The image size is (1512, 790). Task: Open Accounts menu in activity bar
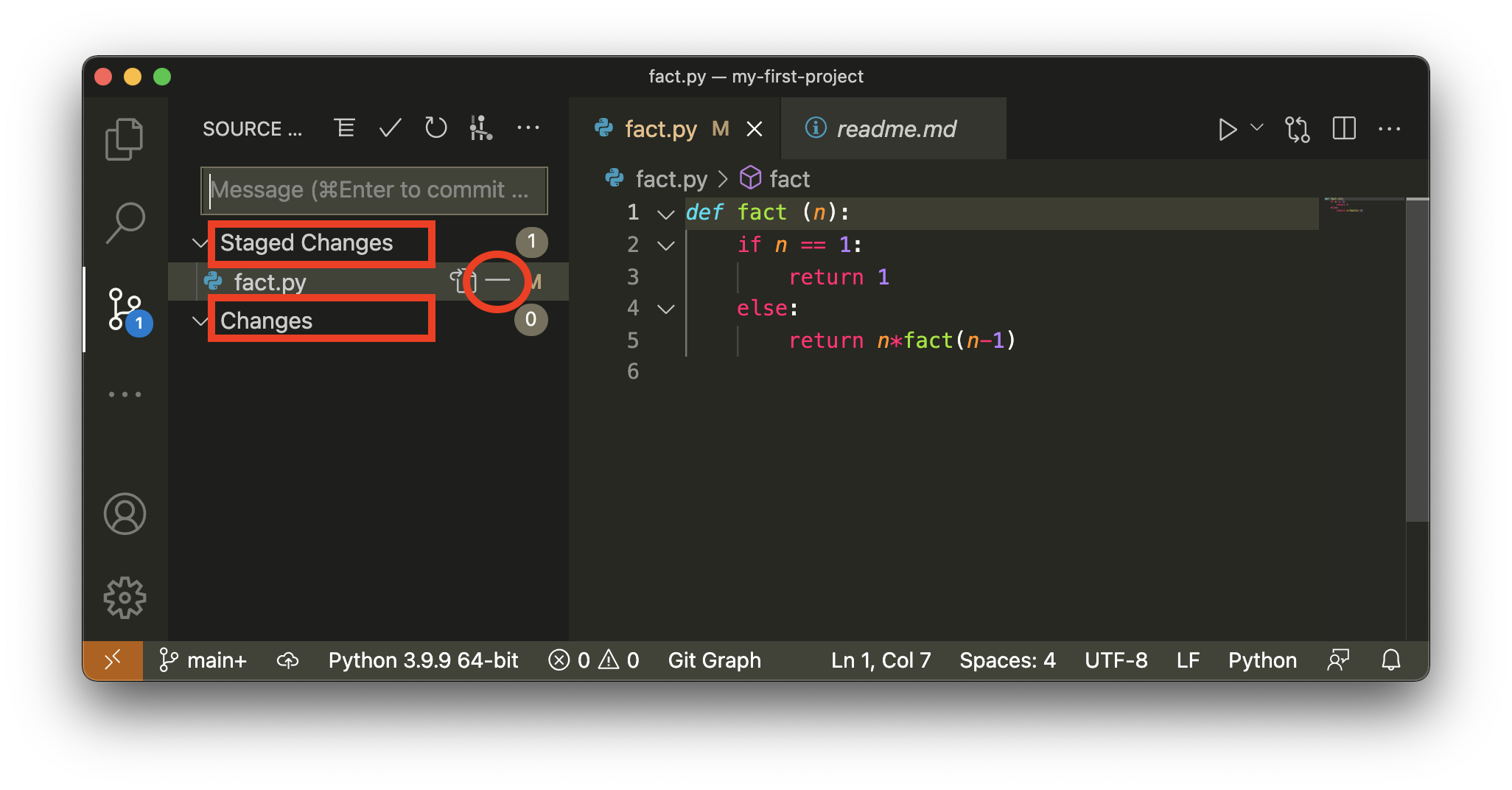125,514
